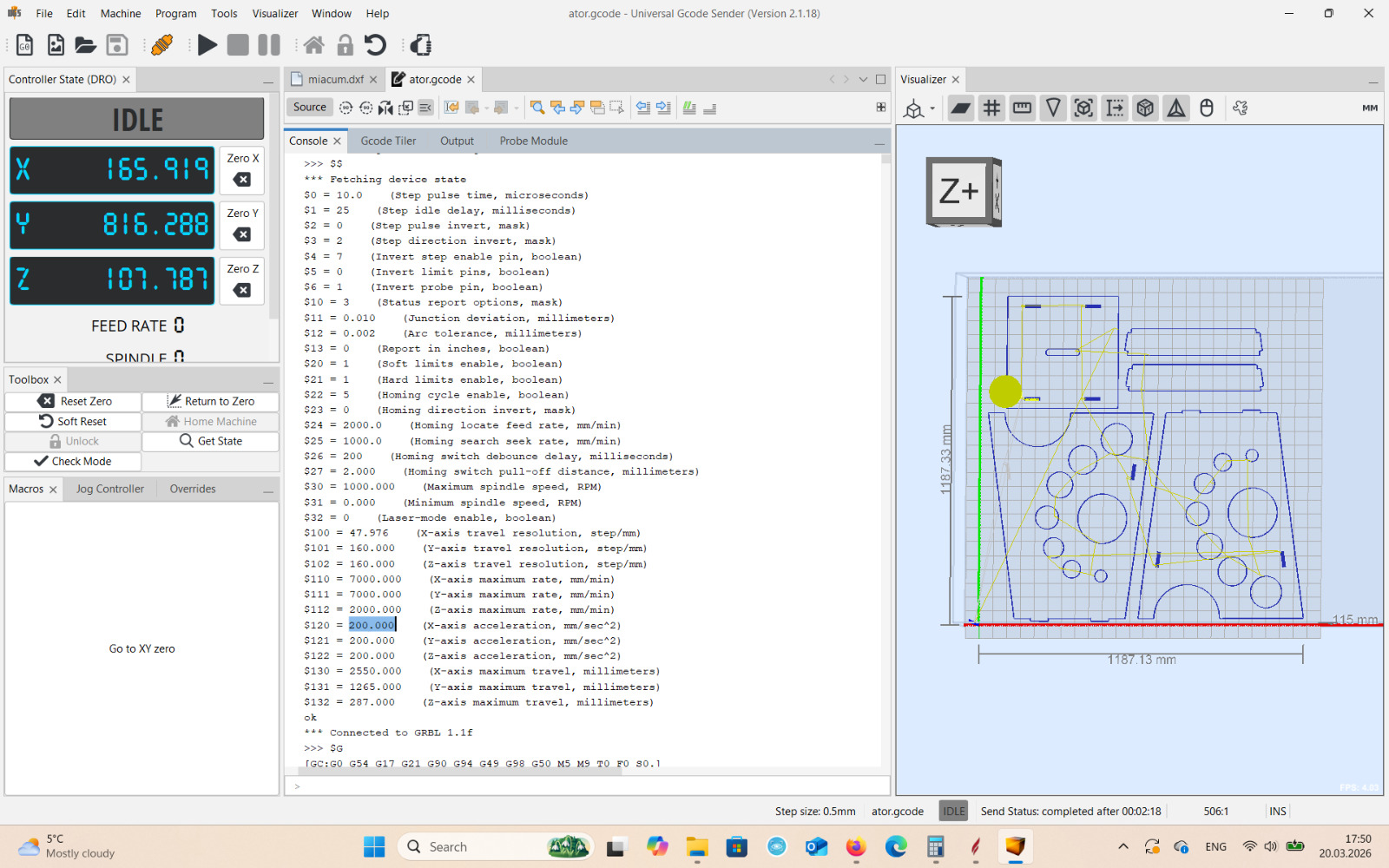Open Windows Start menu

pyautogui.click(x=374, y=846)
